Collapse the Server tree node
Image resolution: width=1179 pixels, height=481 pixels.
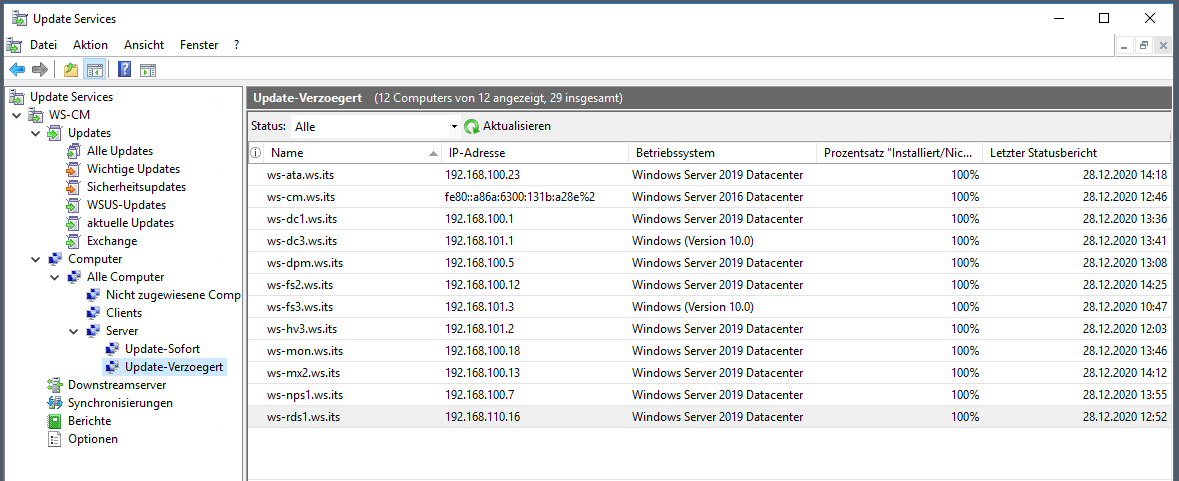(x=74, y=331)
